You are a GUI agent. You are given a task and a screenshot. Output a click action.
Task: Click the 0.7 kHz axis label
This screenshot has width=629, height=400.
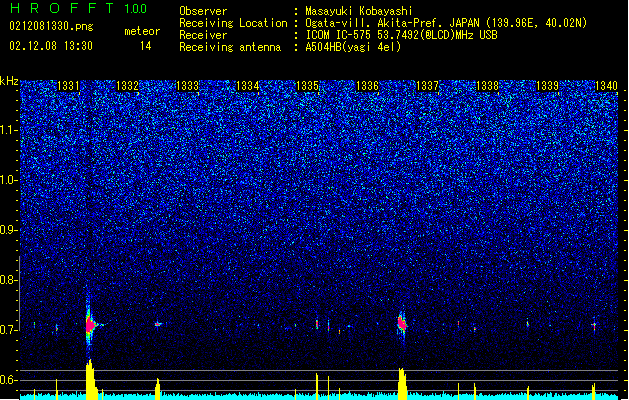(x=9, y=330)
